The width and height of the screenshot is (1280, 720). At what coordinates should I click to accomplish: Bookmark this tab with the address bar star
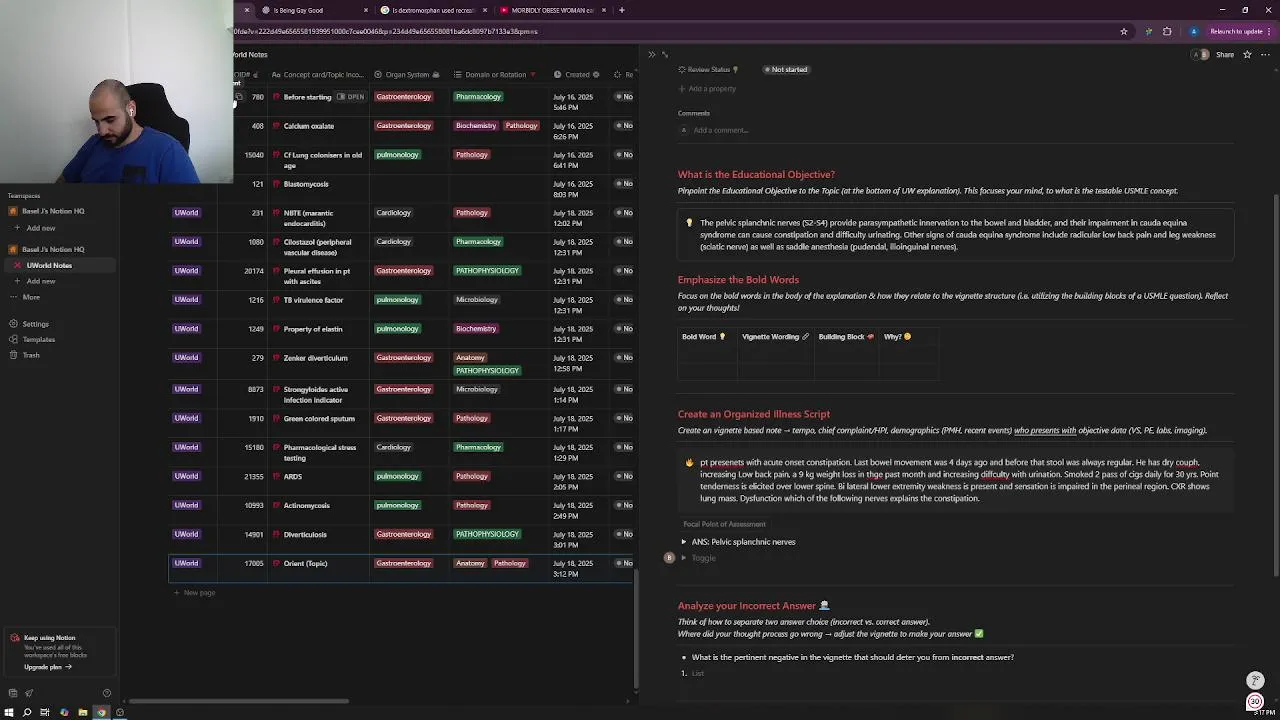(x=1123, y=31)
